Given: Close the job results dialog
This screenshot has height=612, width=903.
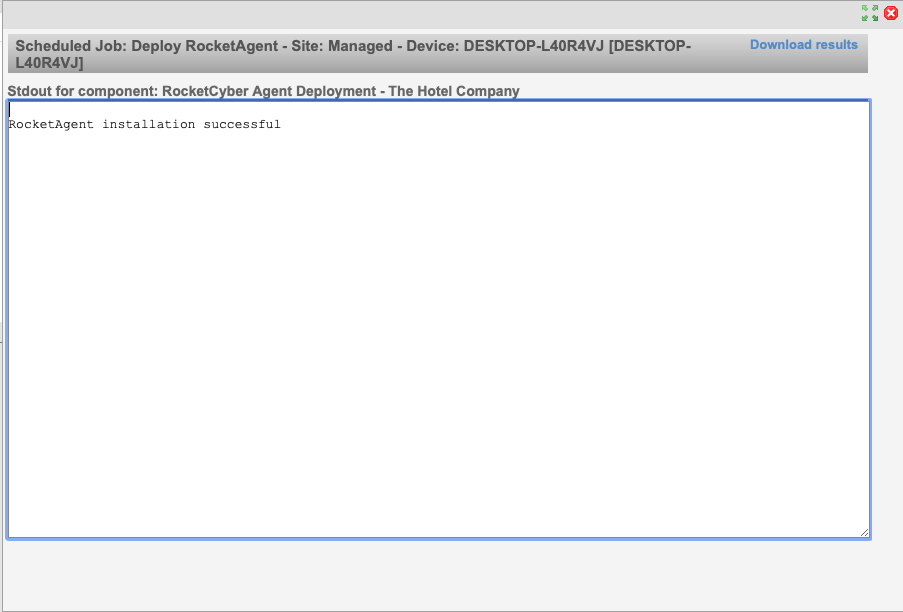Looking at the screenshot, I should [890, 13].
